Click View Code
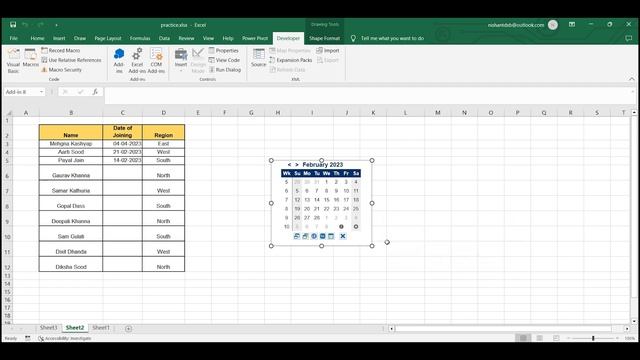This screenshot has height=360, width=640. pyautogui.click(x=224, y=60)
